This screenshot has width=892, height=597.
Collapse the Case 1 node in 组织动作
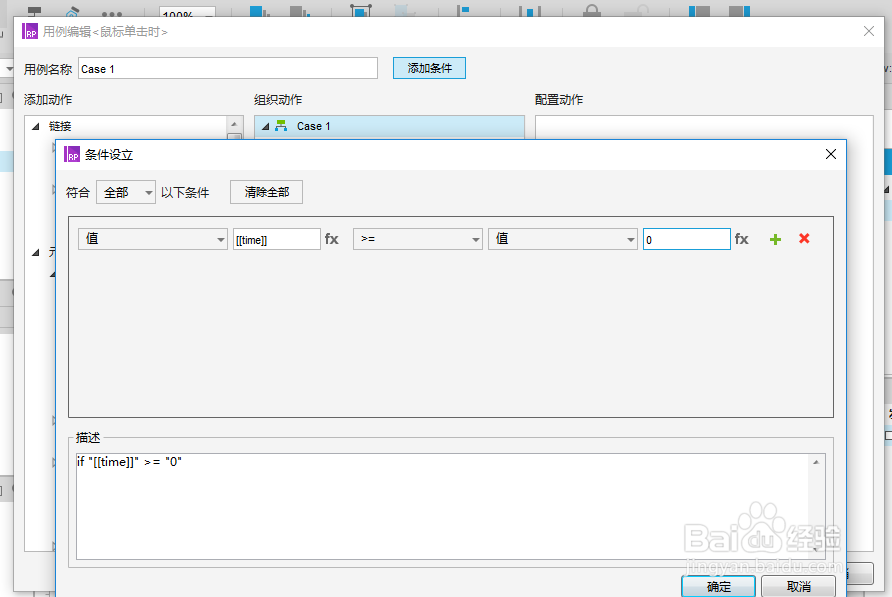[264, 126]
